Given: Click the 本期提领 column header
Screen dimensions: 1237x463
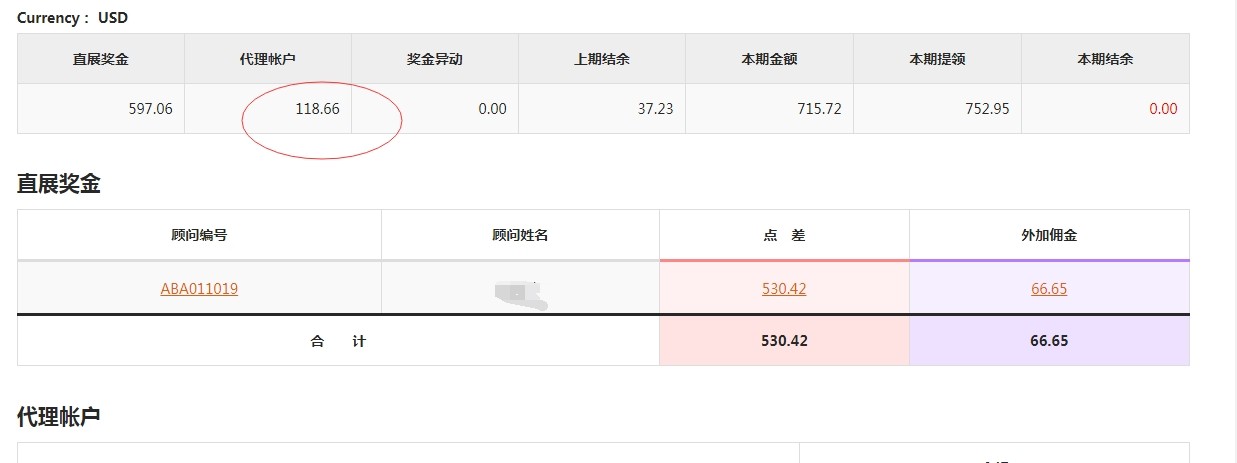Looking at the screenshot, I should click(x=937, y=59).
